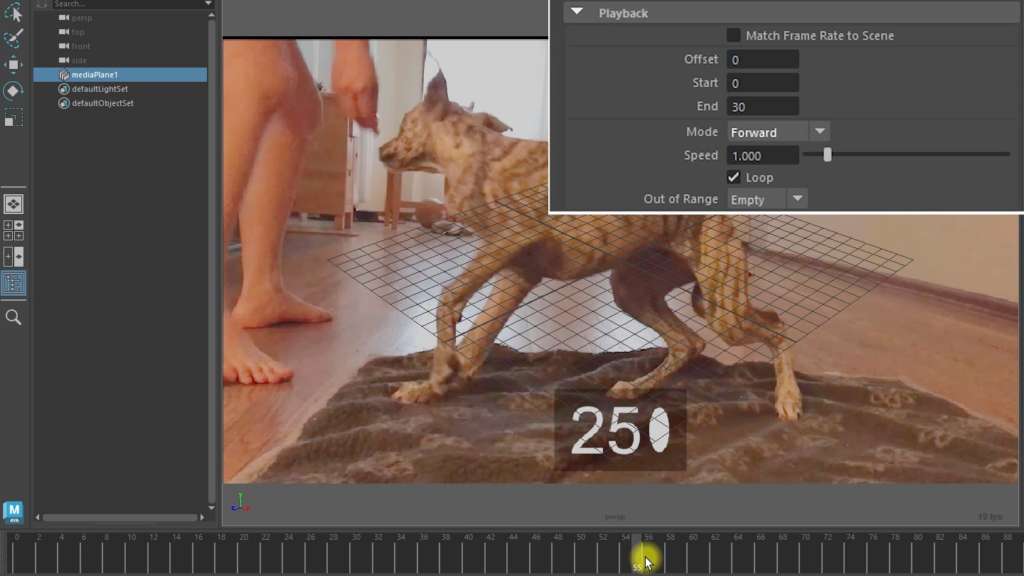The height and width of the screenshot is (576, 1024).
Task: Collapse the Playback section
Action: [x=577, y=12]
